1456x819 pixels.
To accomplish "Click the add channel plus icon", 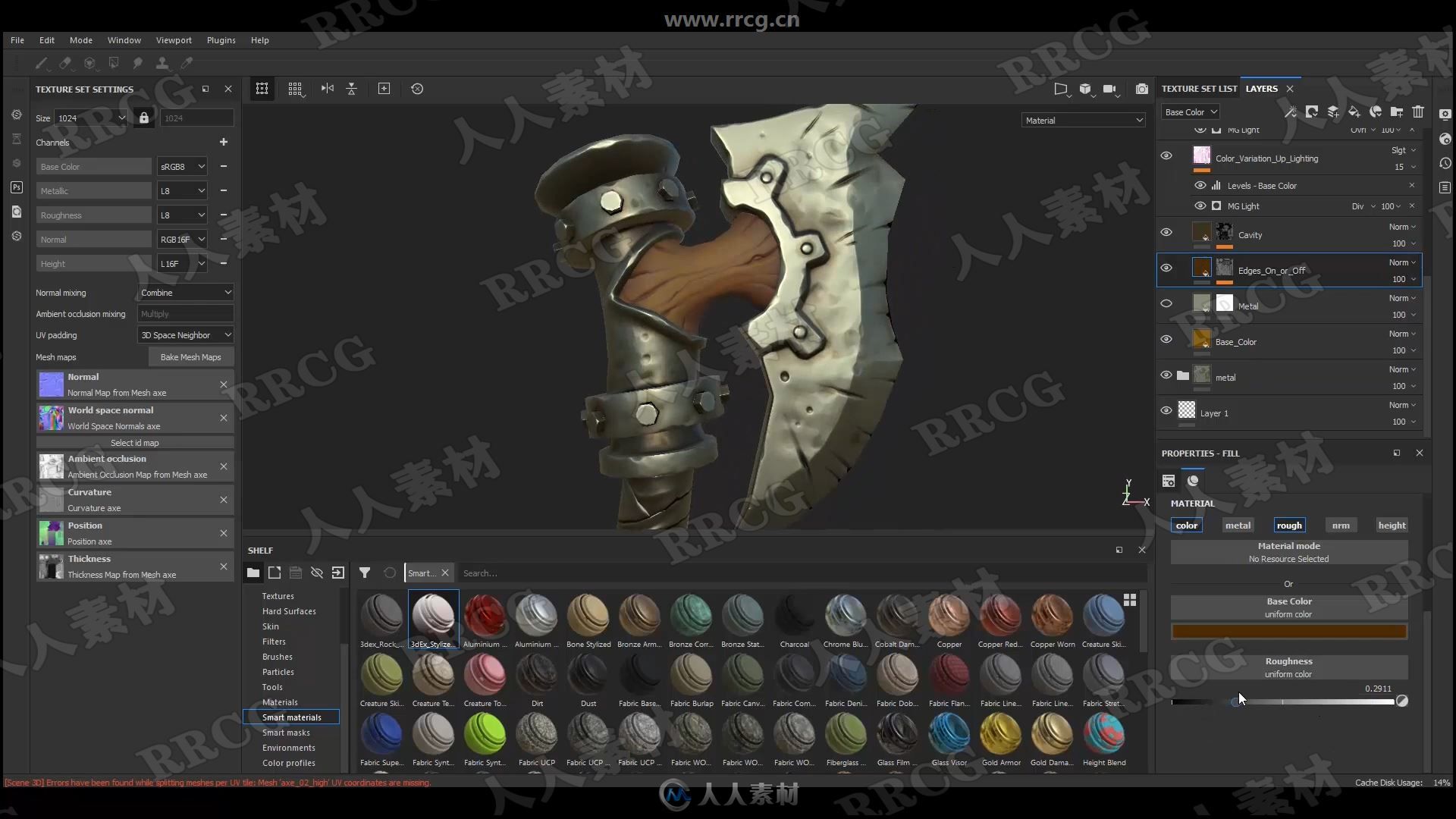I will (224, 142).
